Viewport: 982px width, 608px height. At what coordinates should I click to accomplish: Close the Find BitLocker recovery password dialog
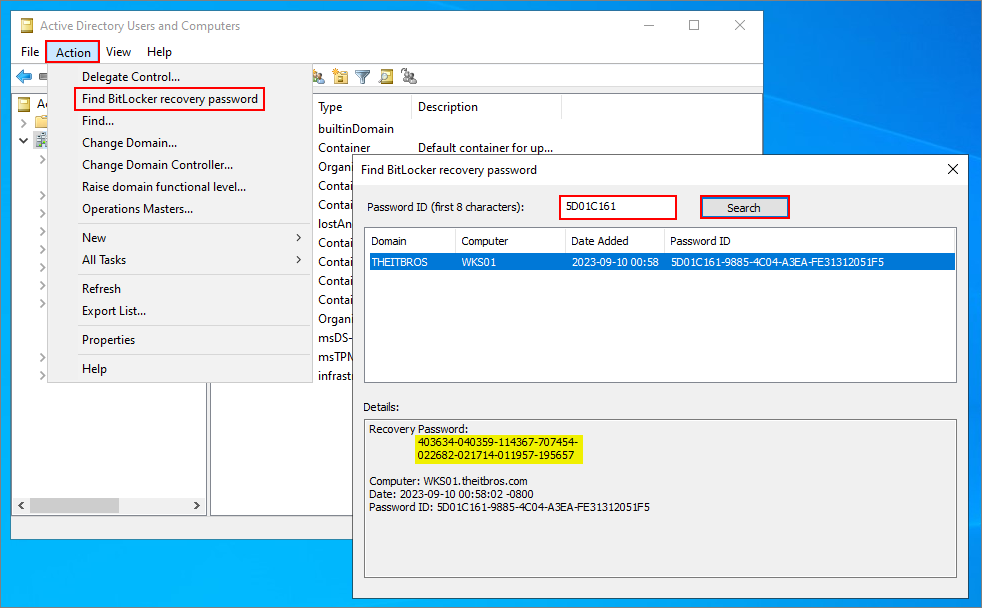pos(953,169)
